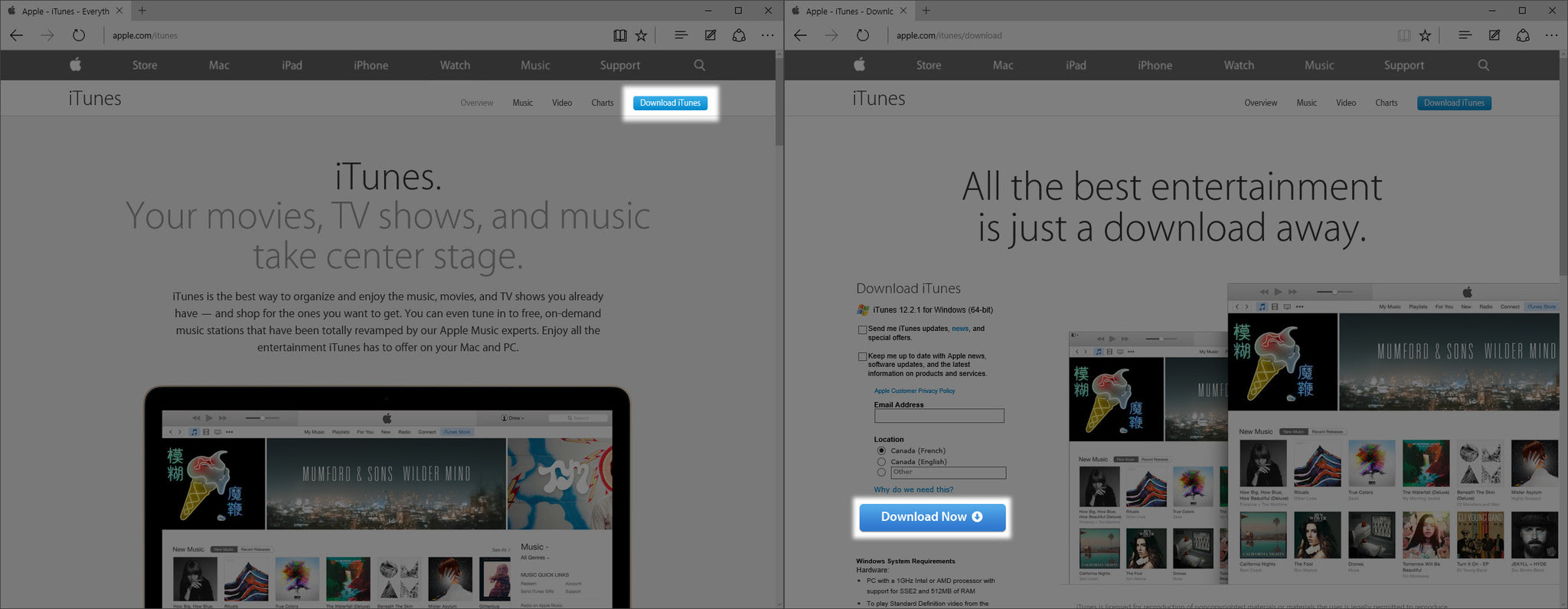Select the Canada (French) location option

tap(881, 450)
